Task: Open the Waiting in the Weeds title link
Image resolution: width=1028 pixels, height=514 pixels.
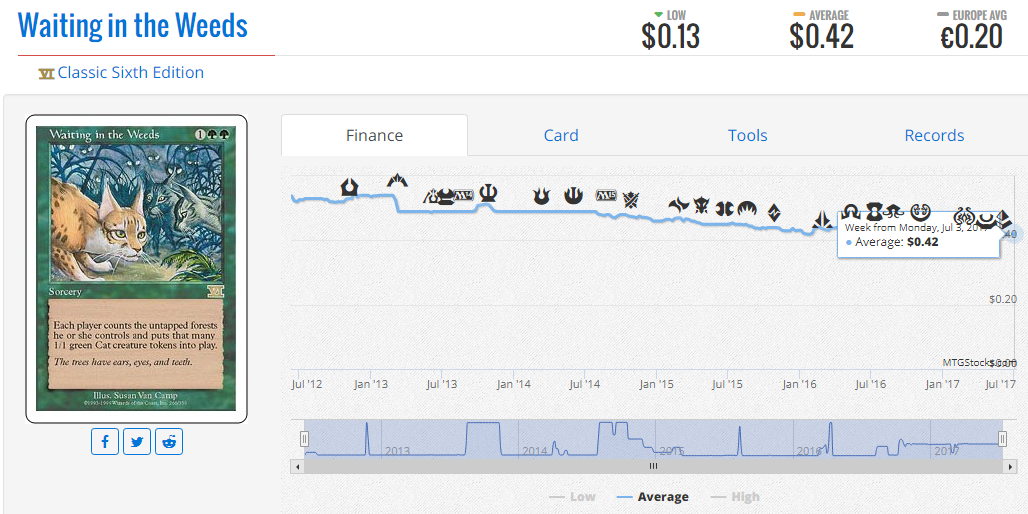Action: (x=133, y=25)
